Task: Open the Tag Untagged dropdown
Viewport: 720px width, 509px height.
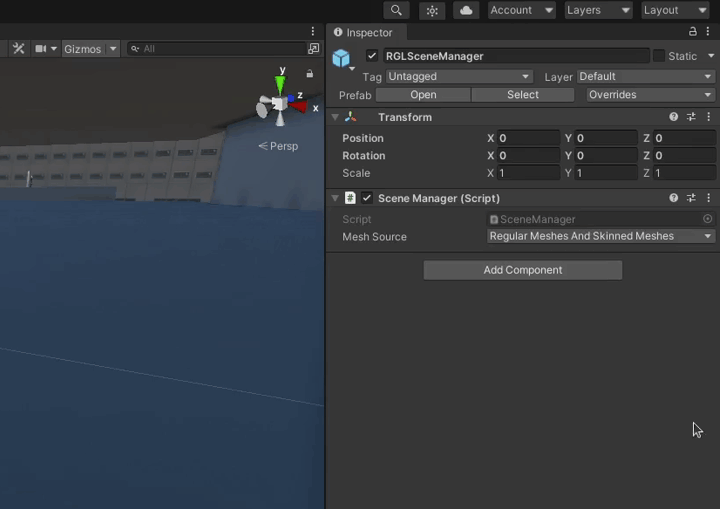Action: pyautogui.click(x=459, y=76)
